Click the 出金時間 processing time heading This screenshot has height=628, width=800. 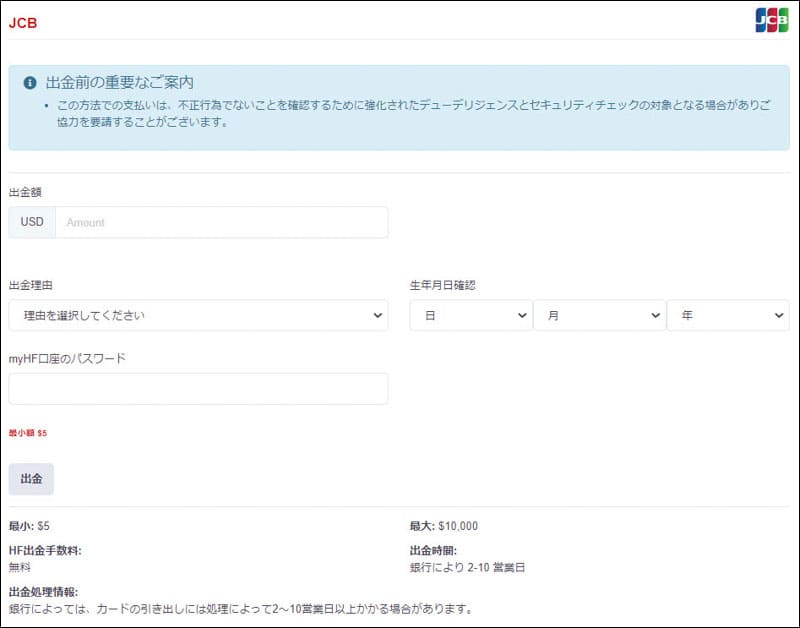coord(433,550)
